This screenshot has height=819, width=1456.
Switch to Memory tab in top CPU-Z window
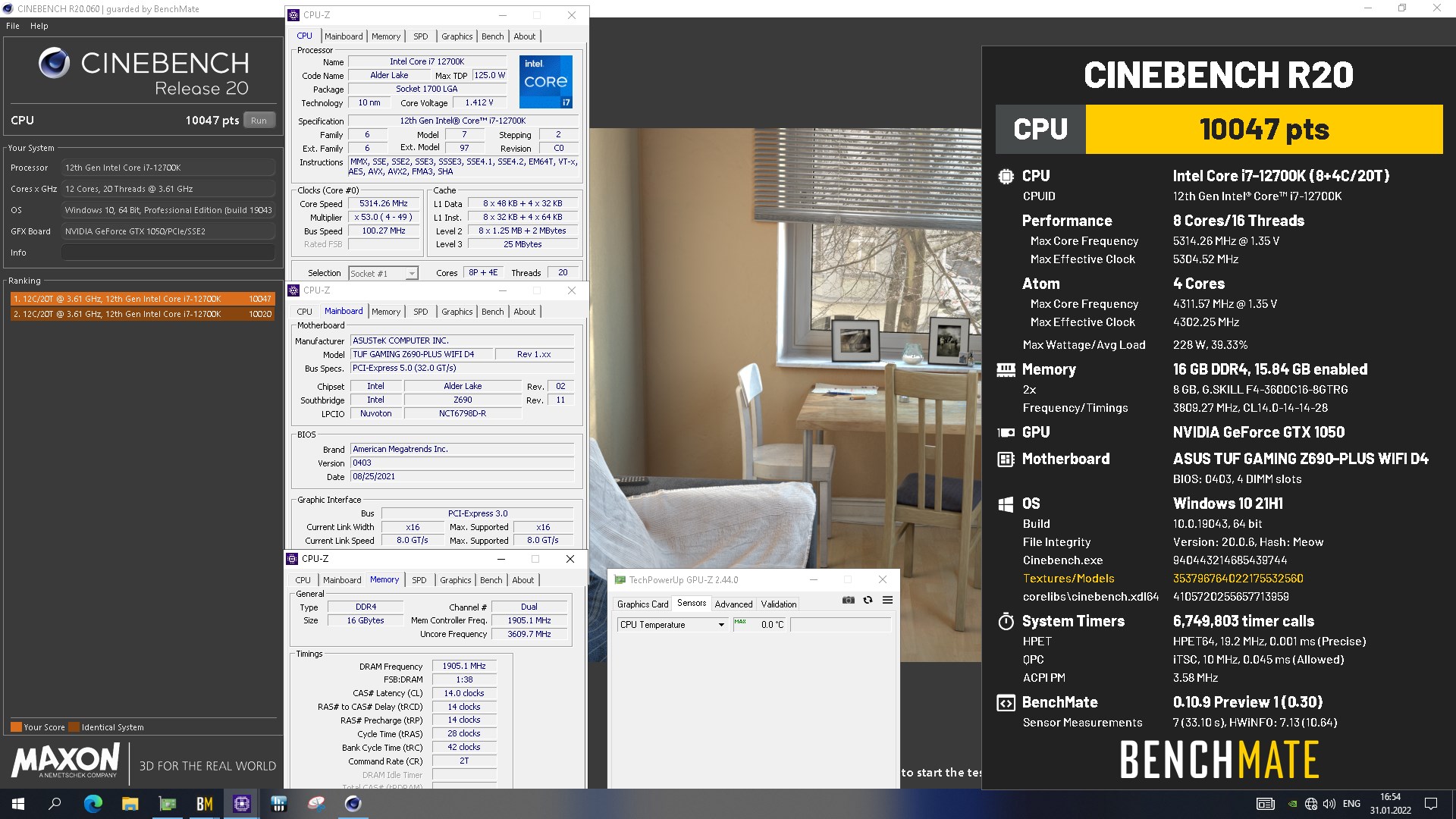(386, 36)
